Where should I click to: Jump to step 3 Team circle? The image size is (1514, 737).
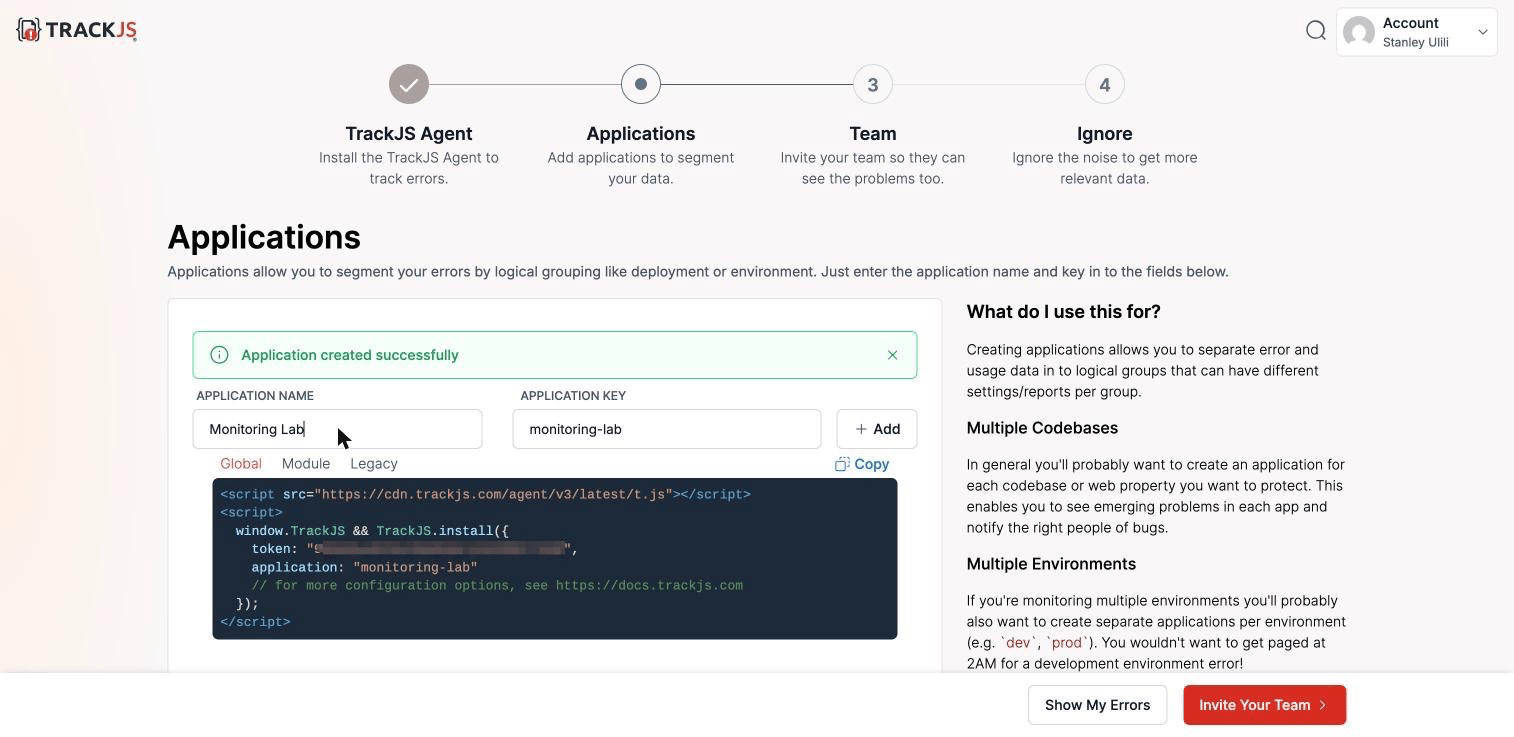(873, 84)
